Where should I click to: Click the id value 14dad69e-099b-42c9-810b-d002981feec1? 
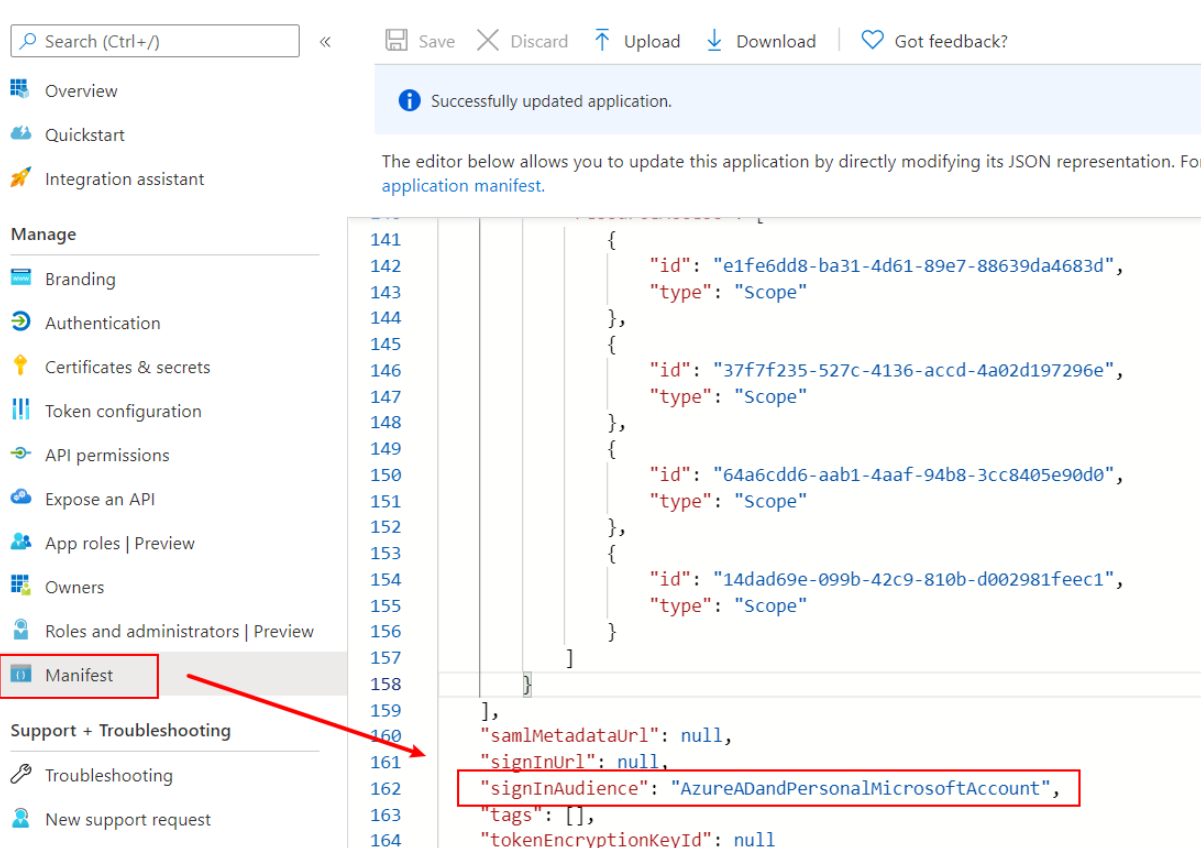913,579
